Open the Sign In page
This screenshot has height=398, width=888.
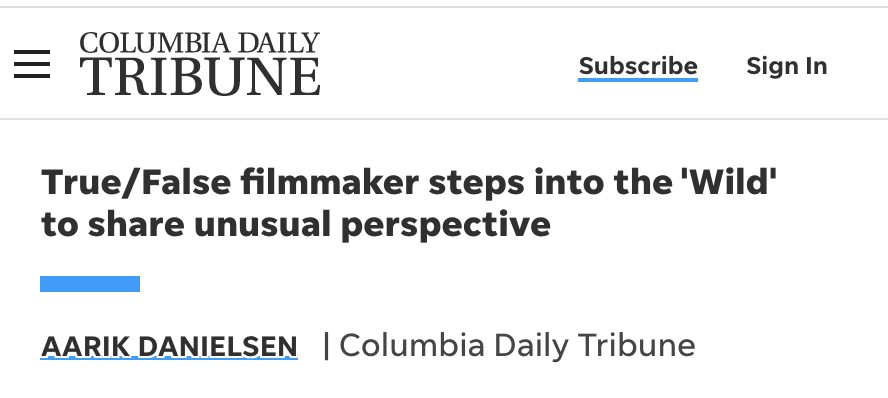[x=787, y=66]
